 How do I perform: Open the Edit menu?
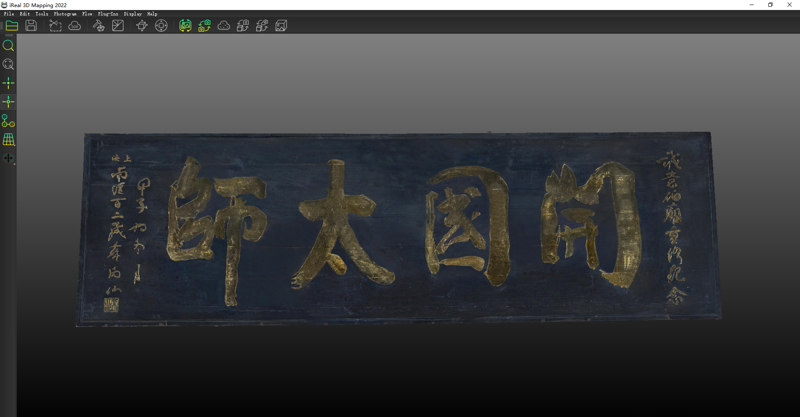coord(24,14)
